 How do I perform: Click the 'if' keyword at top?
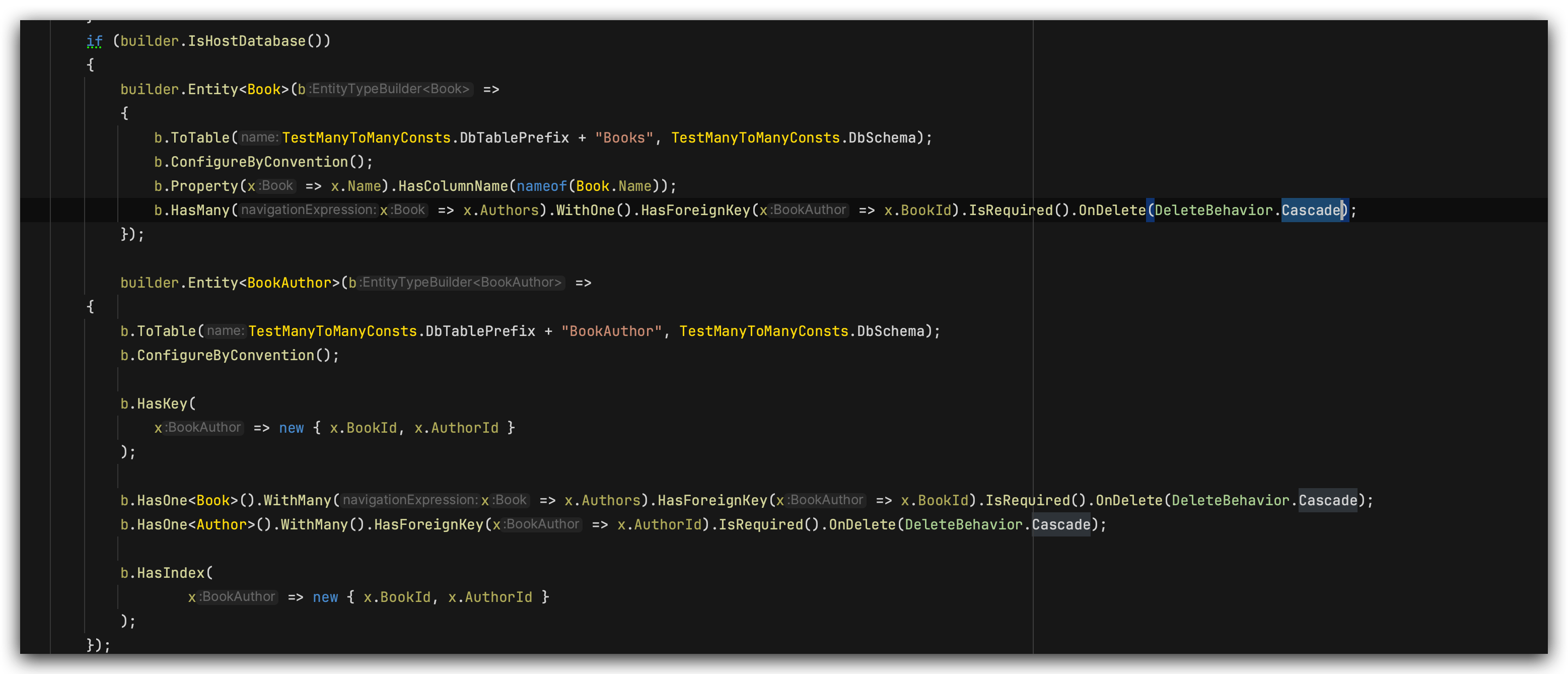point(94,41)
